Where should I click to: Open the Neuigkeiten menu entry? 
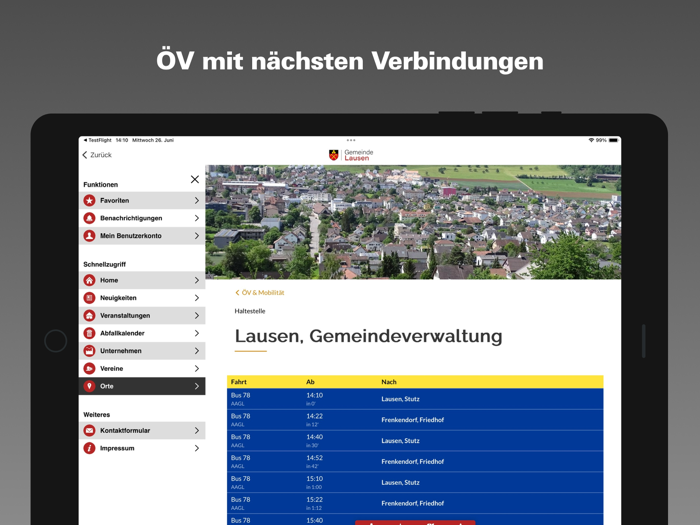click(x=142, y=298)
